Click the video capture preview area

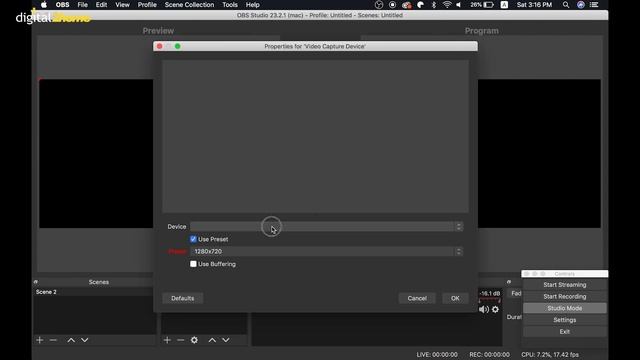315,136
